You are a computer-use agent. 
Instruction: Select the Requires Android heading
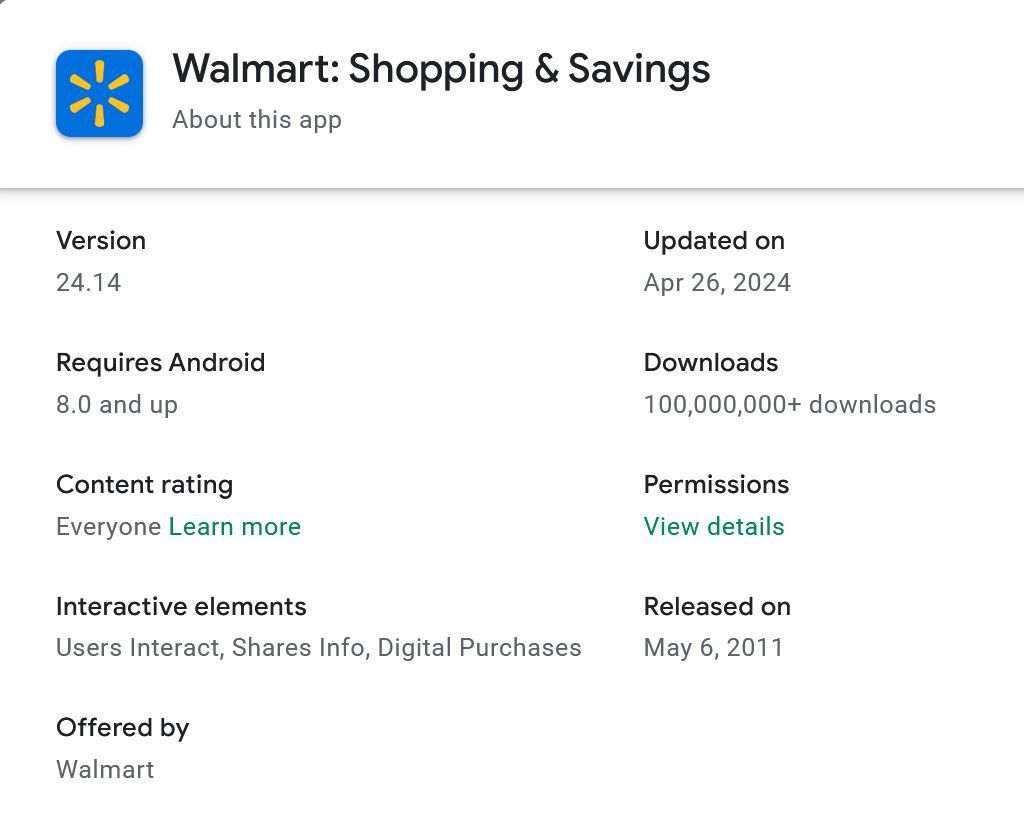[161, 363]
